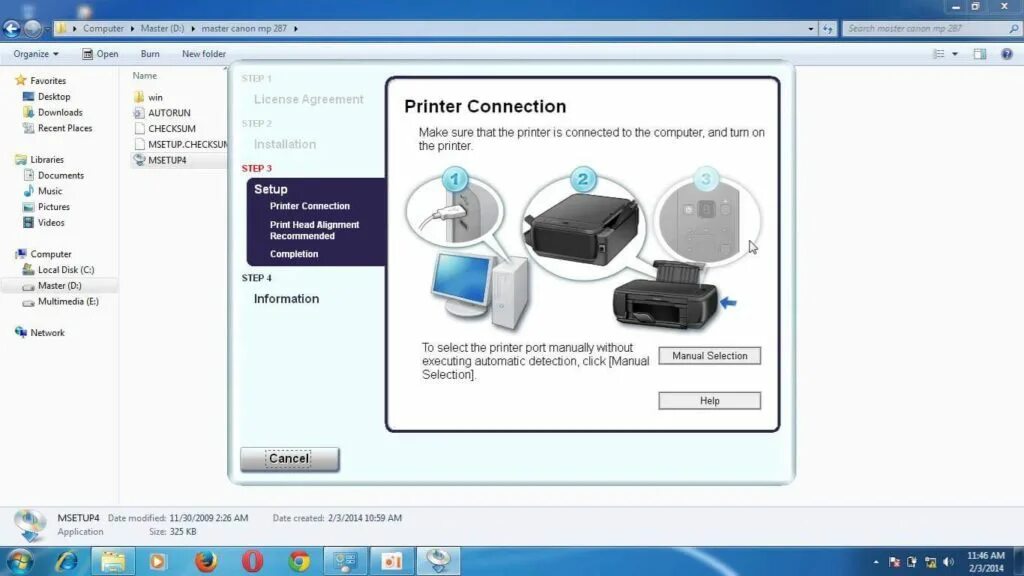Expand the arrow after Master (D:) in breadcrumb
The height and width of the screenshot is (576, 1024).
click(x=193, y=29)
